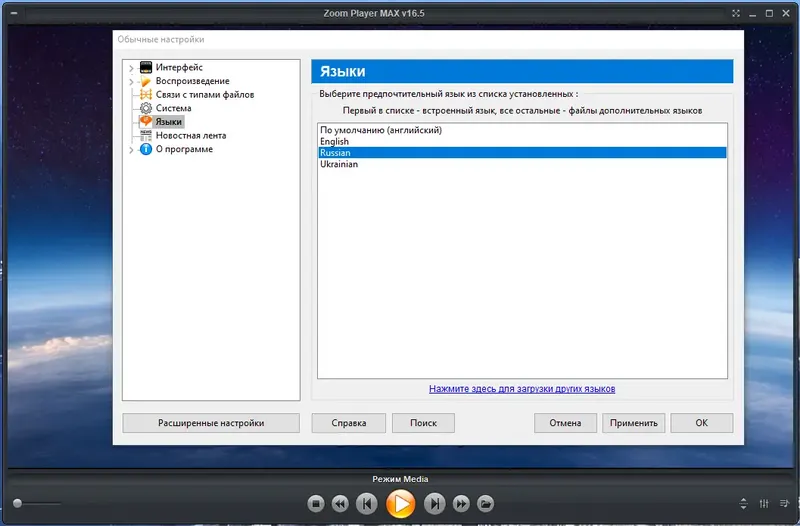Click the Interface category icon
Image resolution: width=800 pixels, height=526 pixels.
coord(146,67)
